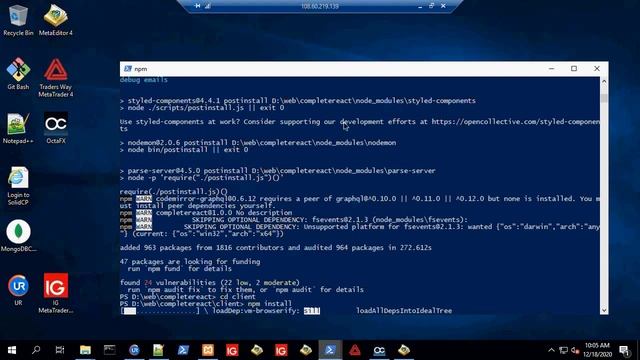Click the opencollective.com styled-components URL text
Screen dimensions: 640x360
pos(516,122)
